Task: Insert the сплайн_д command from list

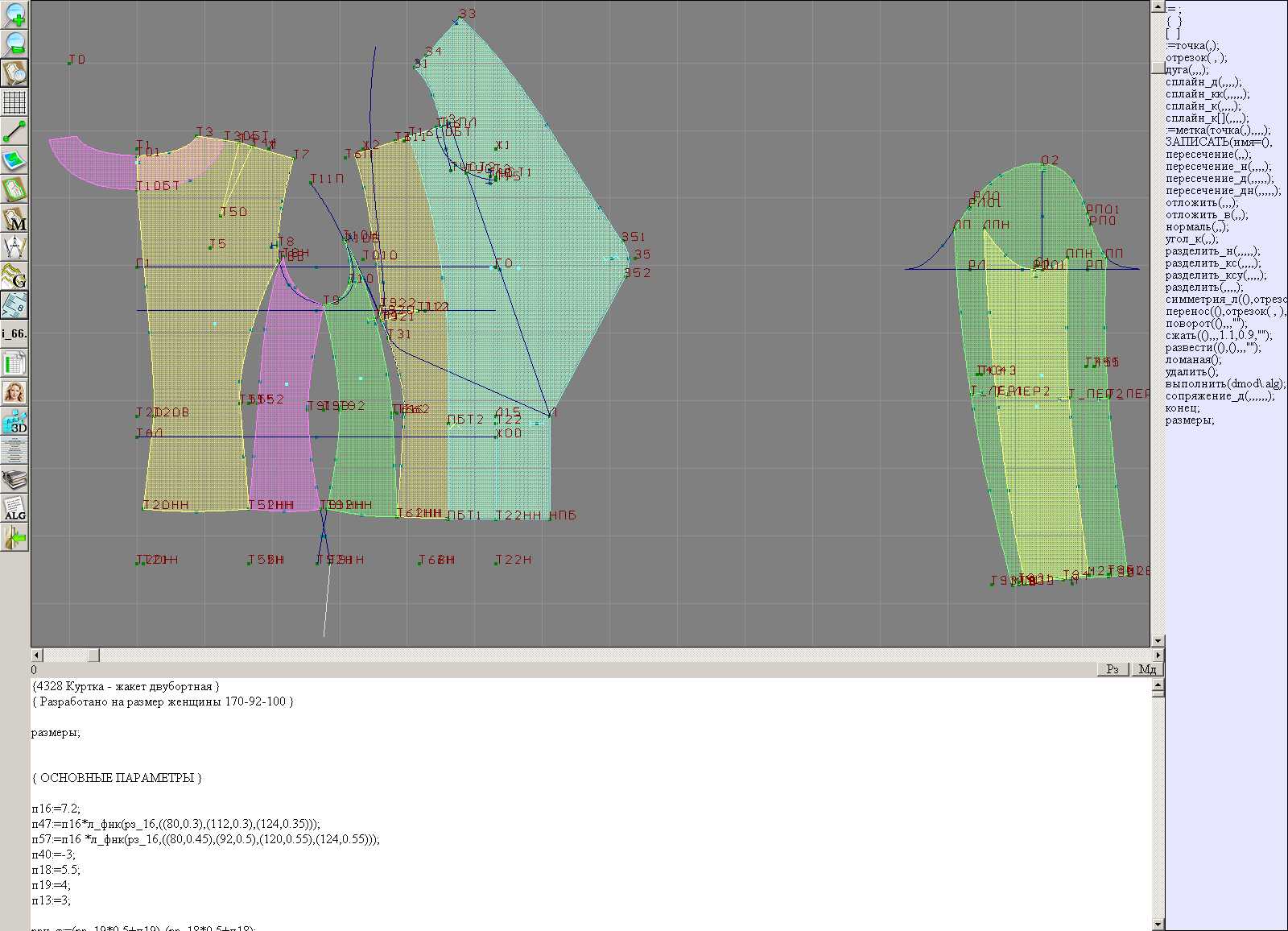Action: tap(1203, 82)
